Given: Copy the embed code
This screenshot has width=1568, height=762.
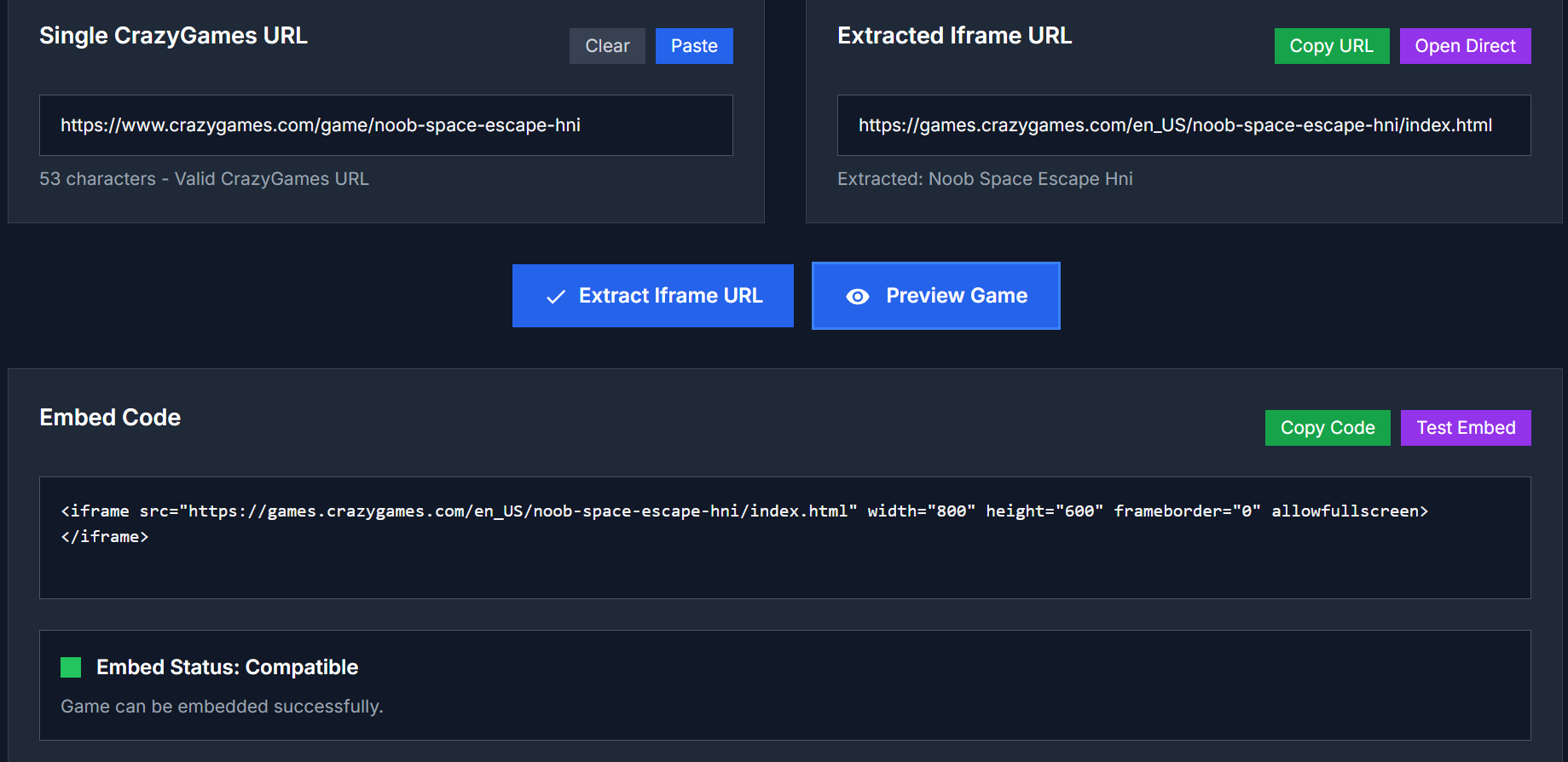Looking at the screenshot, I should [1328, 428].
